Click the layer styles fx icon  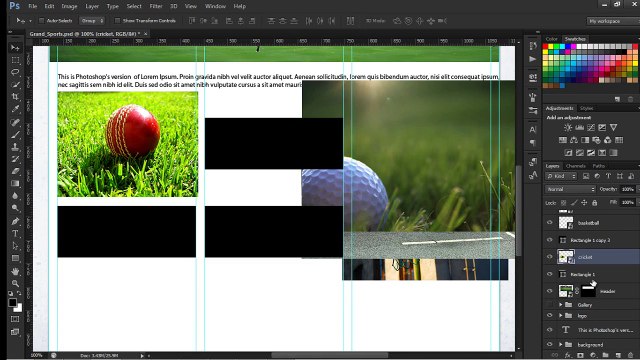(x=568, y=356)
